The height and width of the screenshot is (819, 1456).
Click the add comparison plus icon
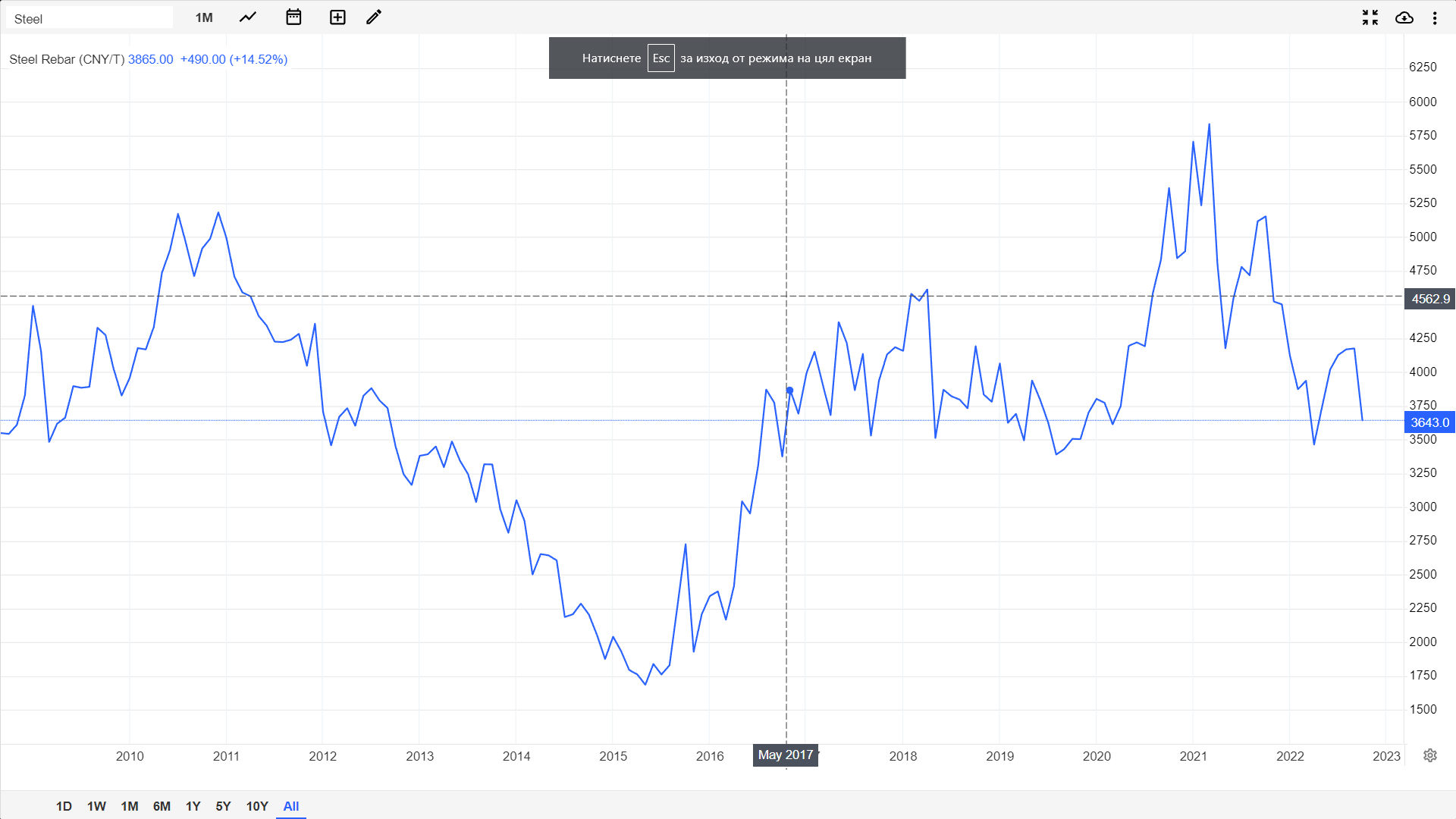point(337,17)
